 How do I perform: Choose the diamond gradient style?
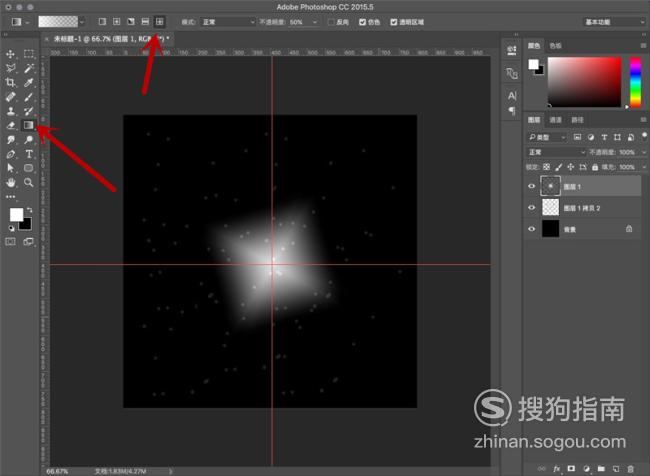tap(160, 22)
